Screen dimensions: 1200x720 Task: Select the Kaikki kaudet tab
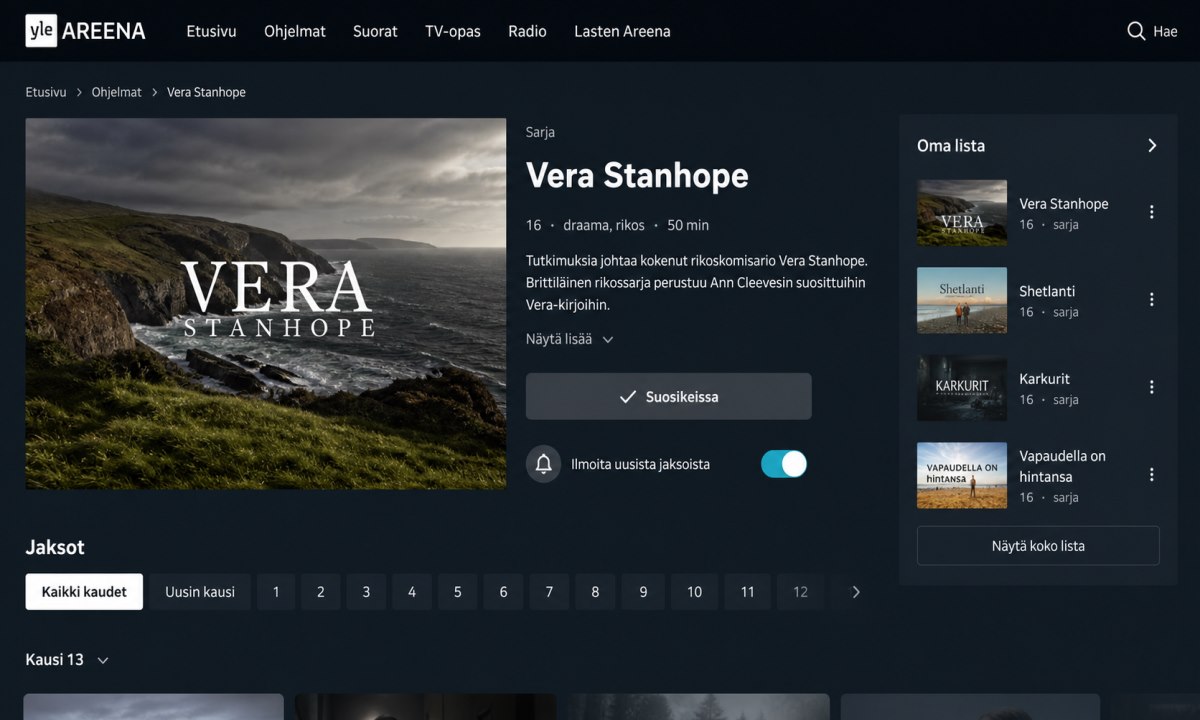(84, 592)
